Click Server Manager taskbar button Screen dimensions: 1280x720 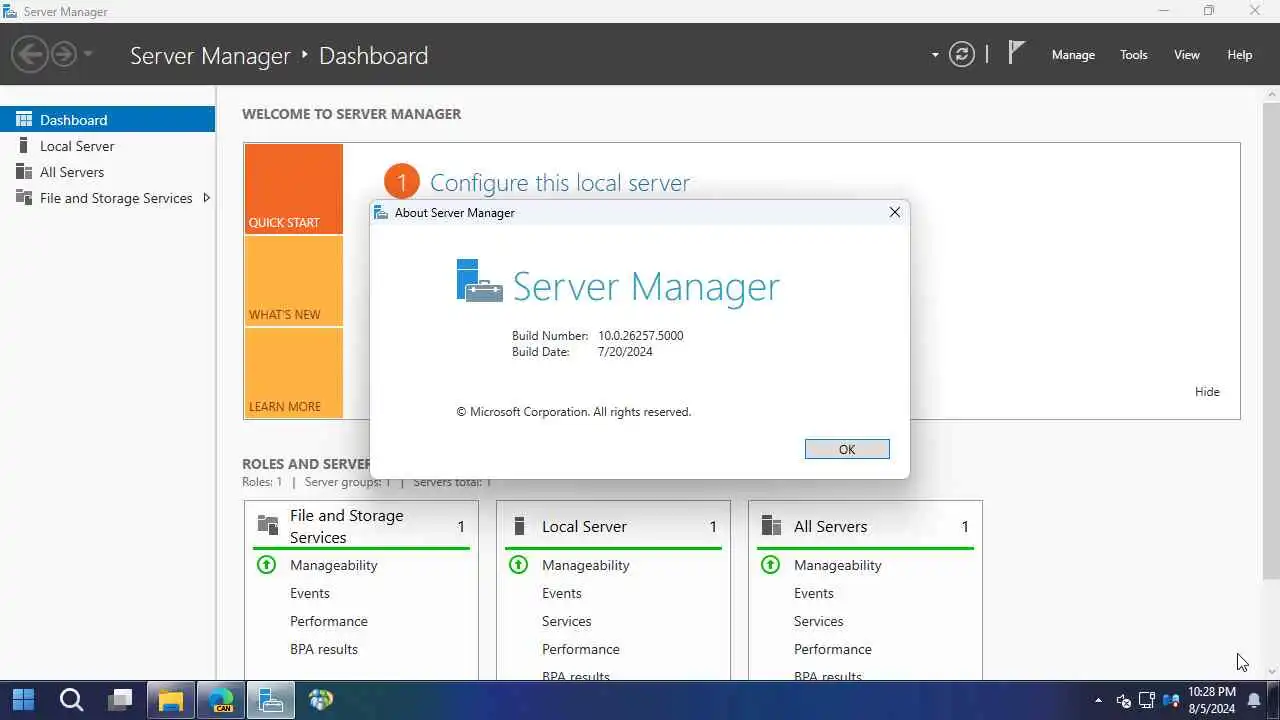pyautogui.click(x=271, y=700)
